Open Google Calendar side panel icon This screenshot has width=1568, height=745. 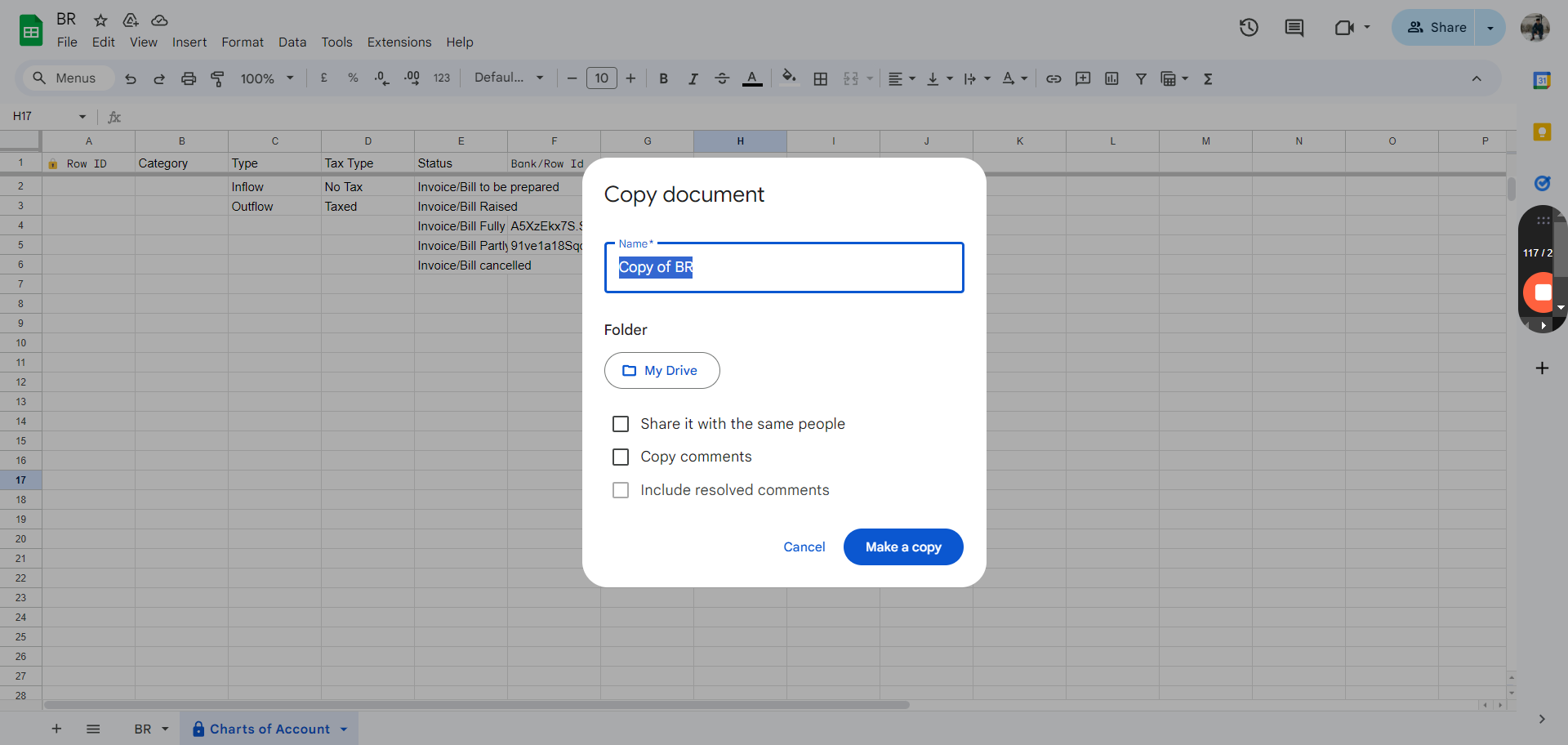pyautogui.click(x=1542, y=80)
